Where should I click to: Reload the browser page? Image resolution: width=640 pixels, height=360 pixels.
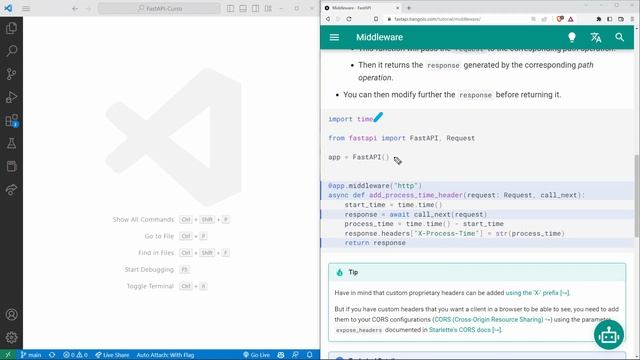point(349,19)
